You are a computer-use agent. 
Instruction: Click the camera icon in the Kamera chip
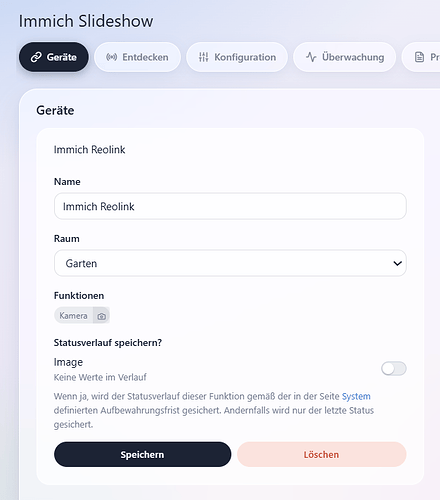click(102, 316)
